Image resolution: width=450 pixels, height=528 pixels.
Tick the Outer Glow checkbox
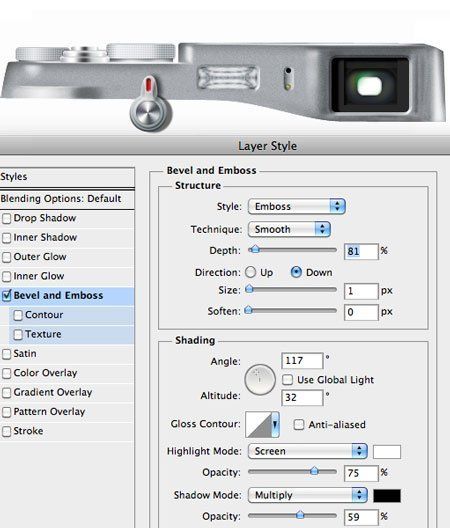6,257
